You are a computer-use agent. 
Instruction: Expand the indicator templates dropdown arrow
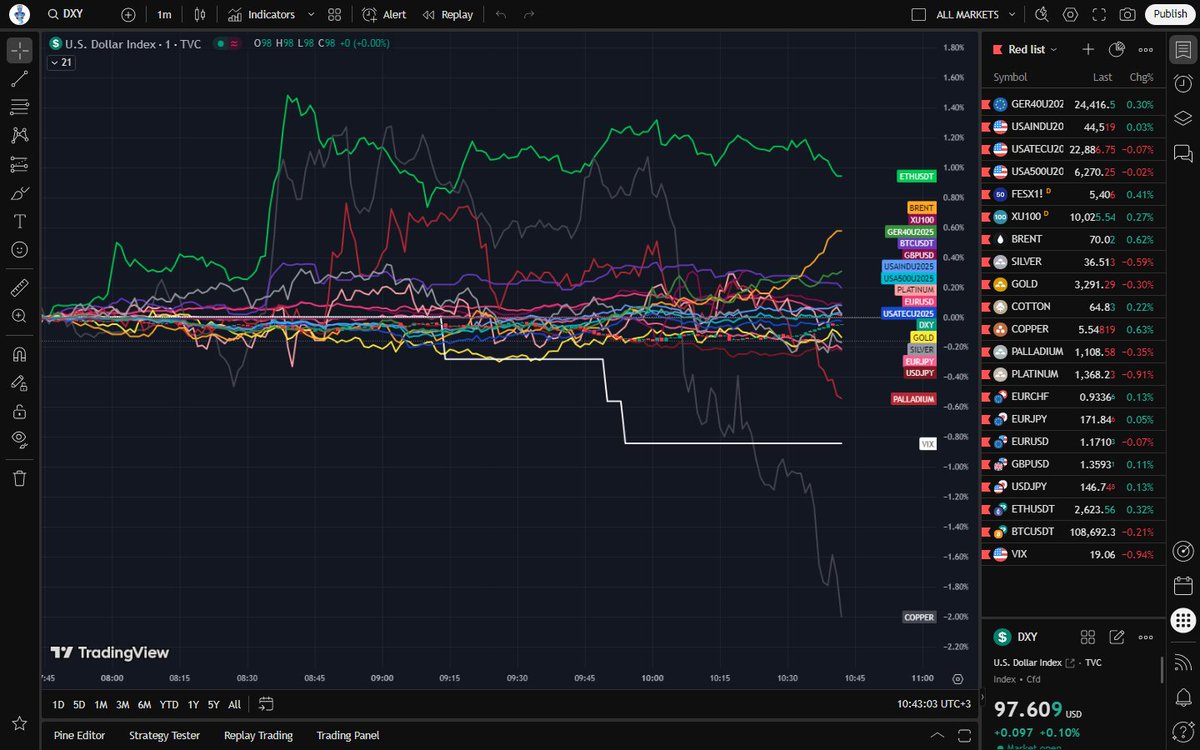click(311, 15)
